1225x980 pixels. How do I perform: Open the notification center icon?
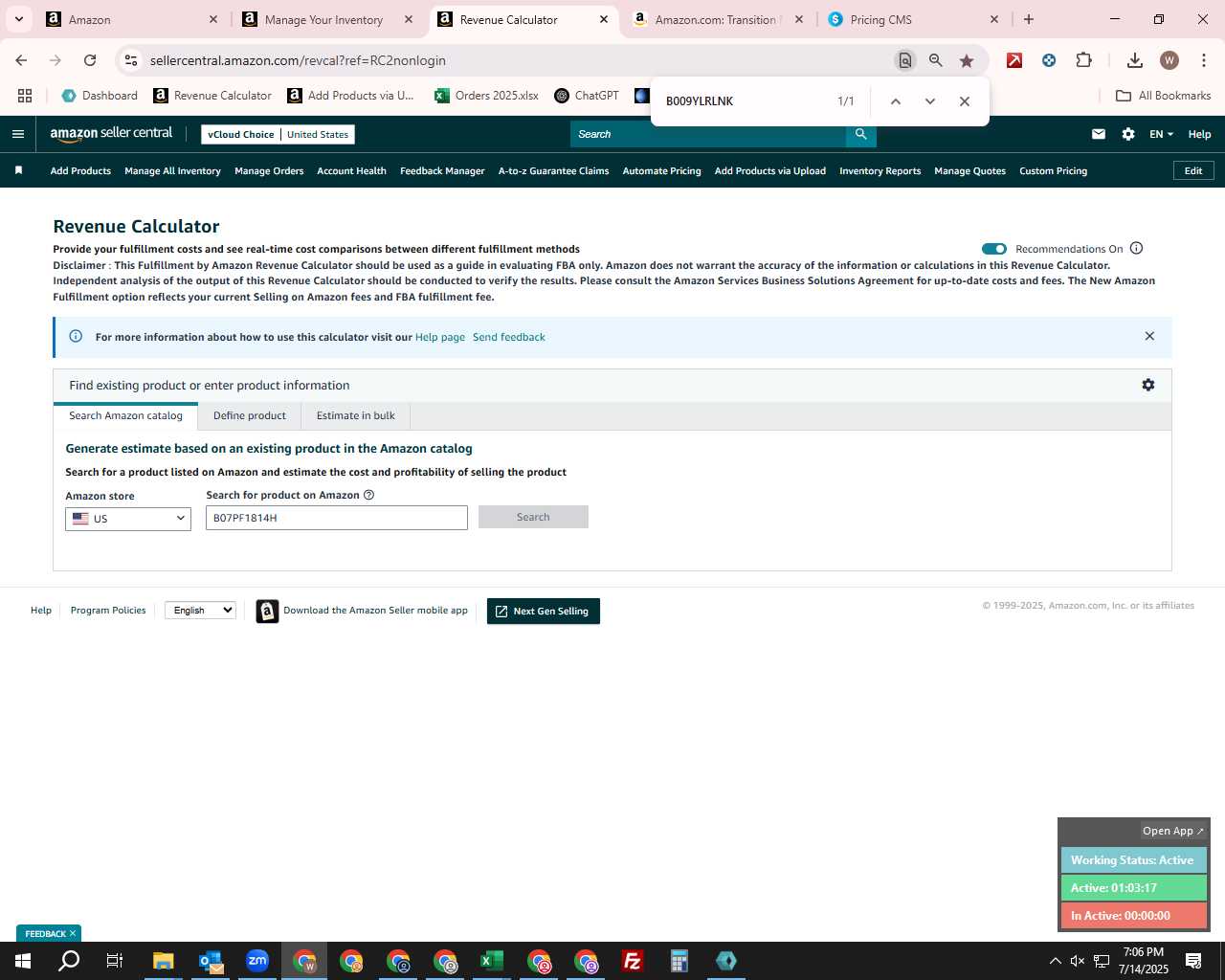(1193, 961)
